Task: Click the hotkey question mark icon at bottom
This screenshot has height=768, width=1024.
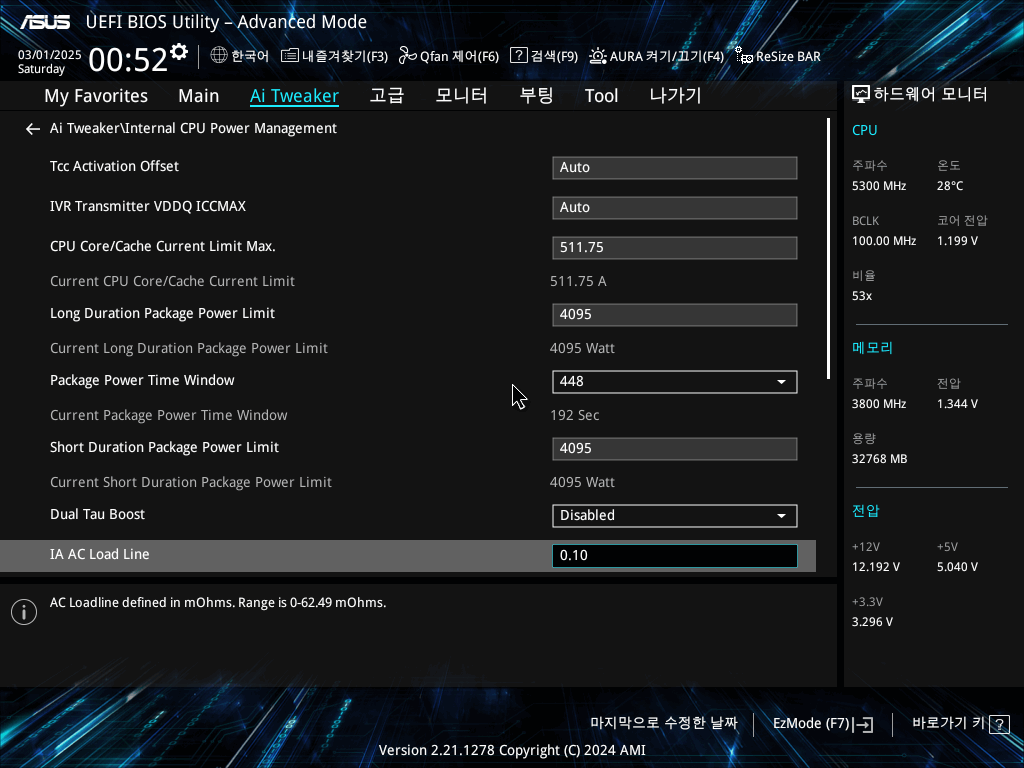Action: pos(999,724)
